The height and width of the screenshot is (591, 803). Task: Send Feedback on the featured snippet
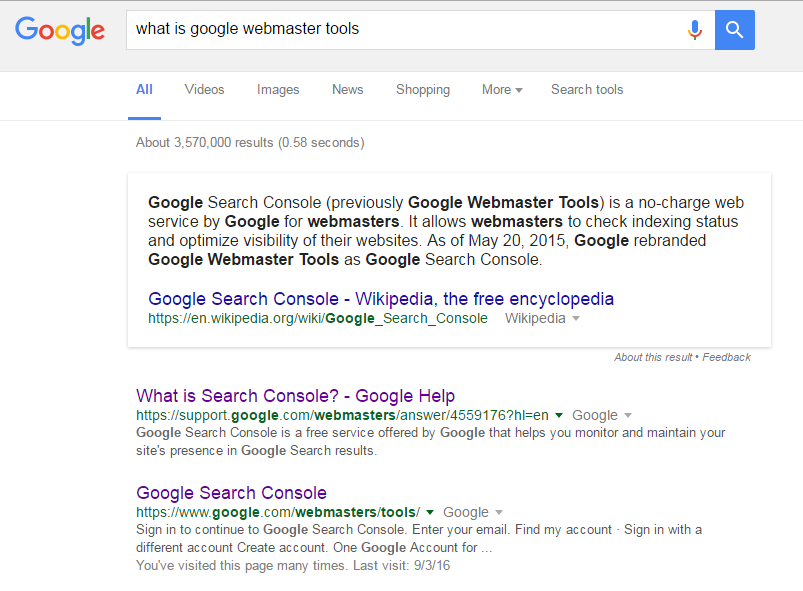click(727, 357)
